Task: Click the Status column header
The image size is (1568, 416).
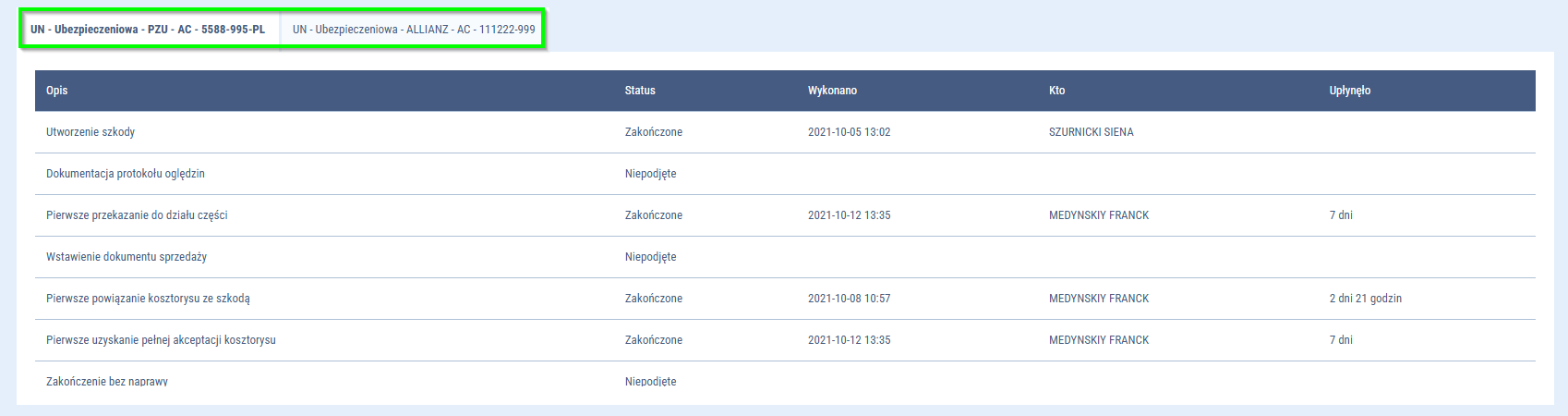Action: click(640, 91)
